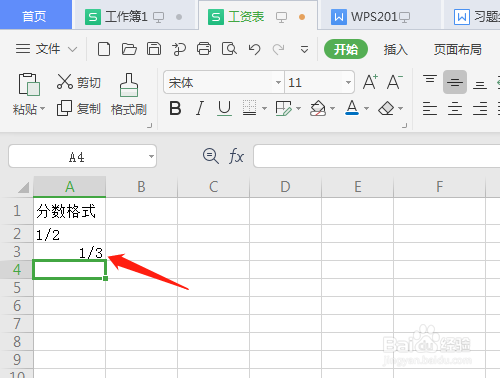Open clipboard group dialog launcher
Screen dimensions: 500x378
150,125
